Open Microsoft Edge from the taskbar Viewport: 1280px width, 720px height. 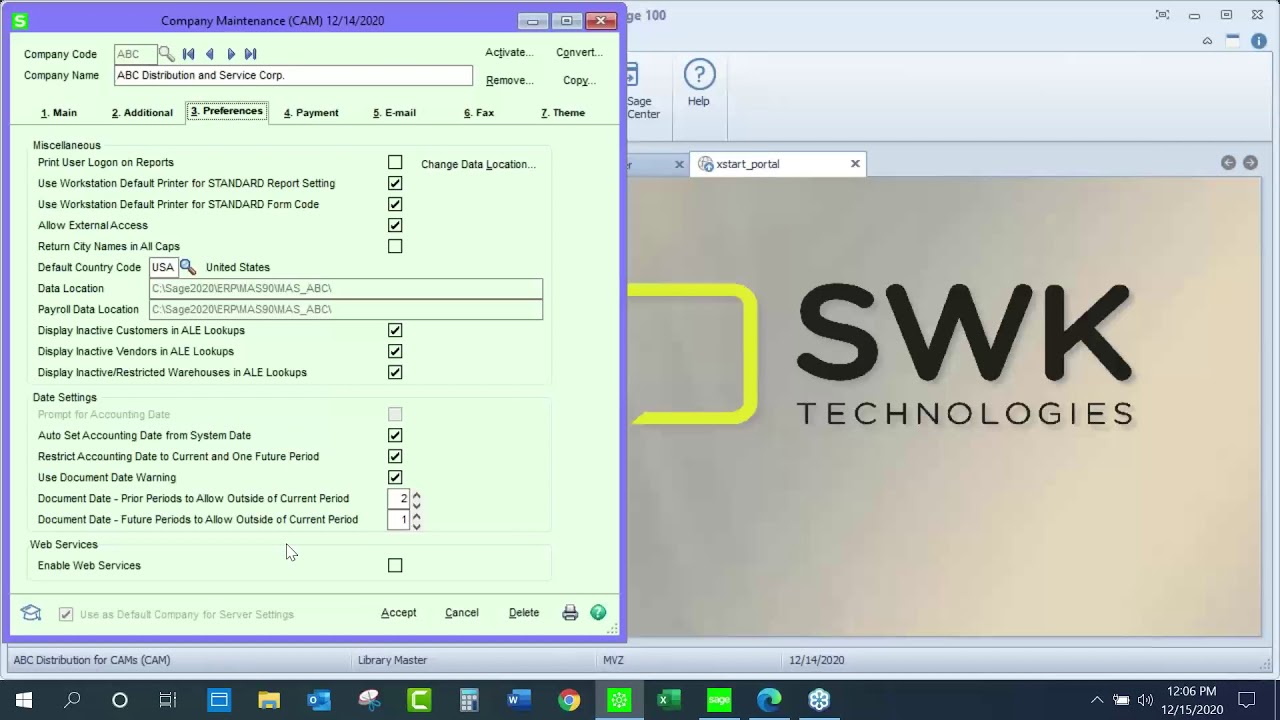click(x=769, y=700)
